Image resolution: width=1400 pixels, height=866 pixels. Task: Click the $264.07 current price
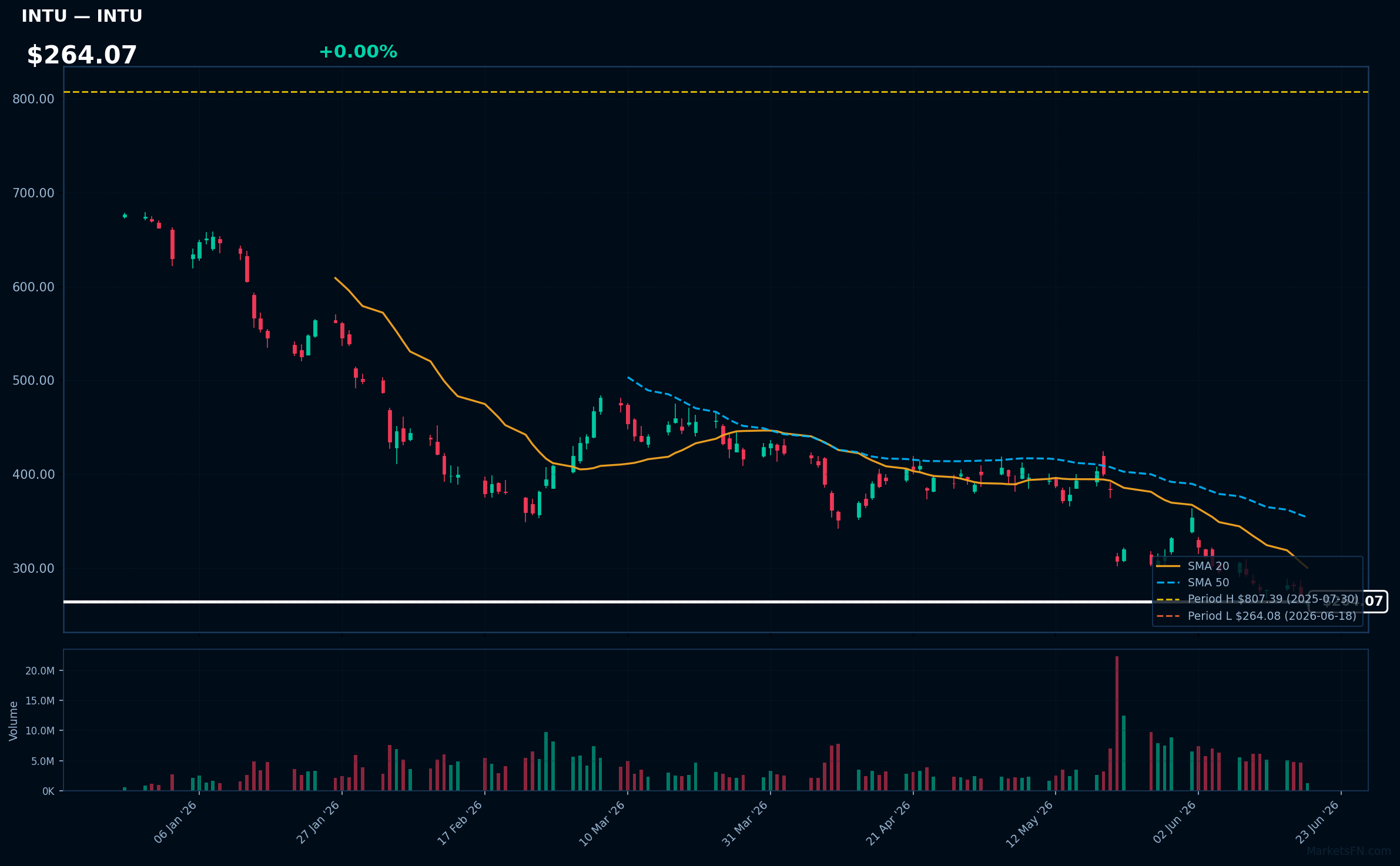coord(82,55)
